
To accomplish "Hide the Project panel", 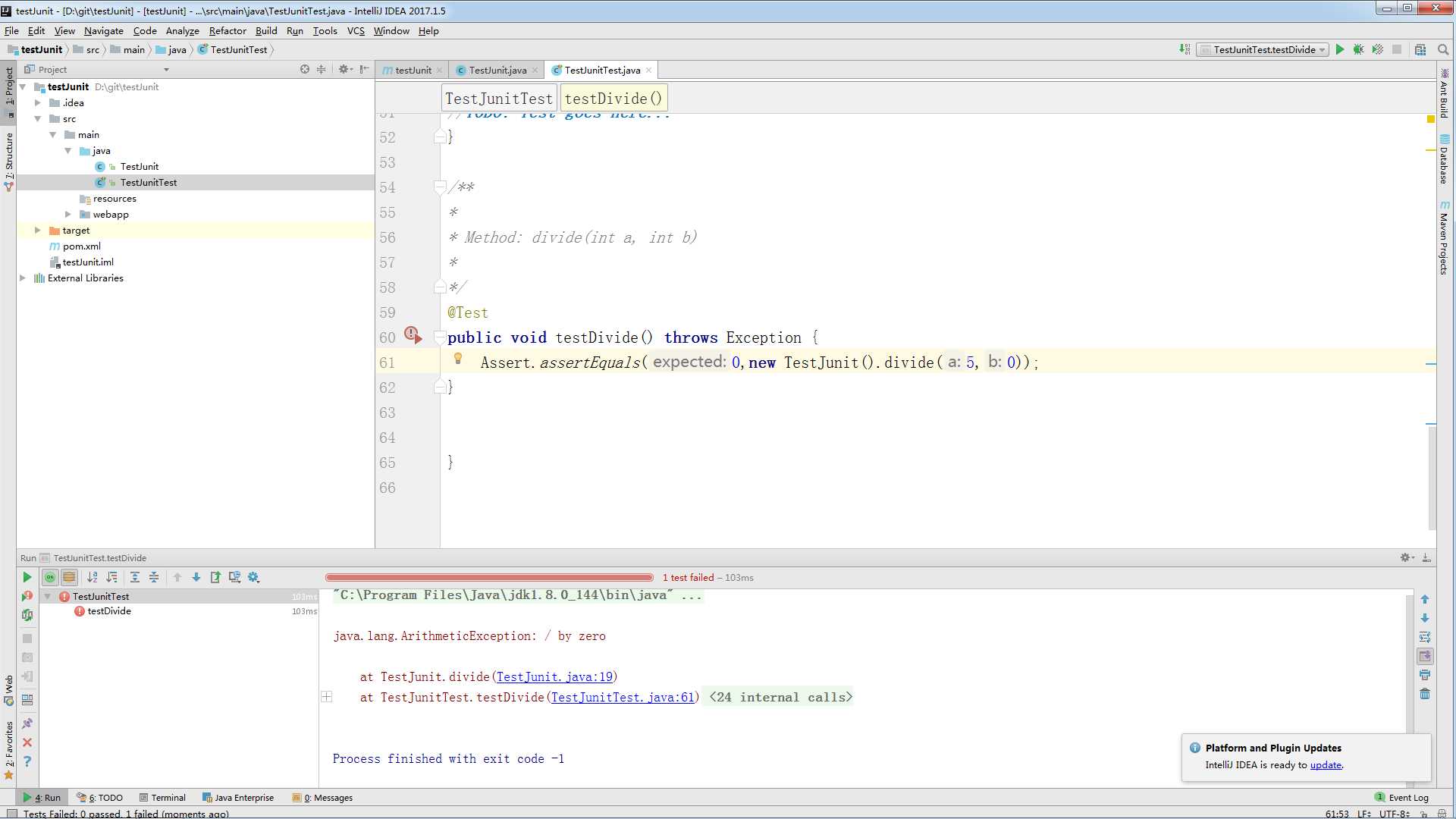I will point(365,70).
